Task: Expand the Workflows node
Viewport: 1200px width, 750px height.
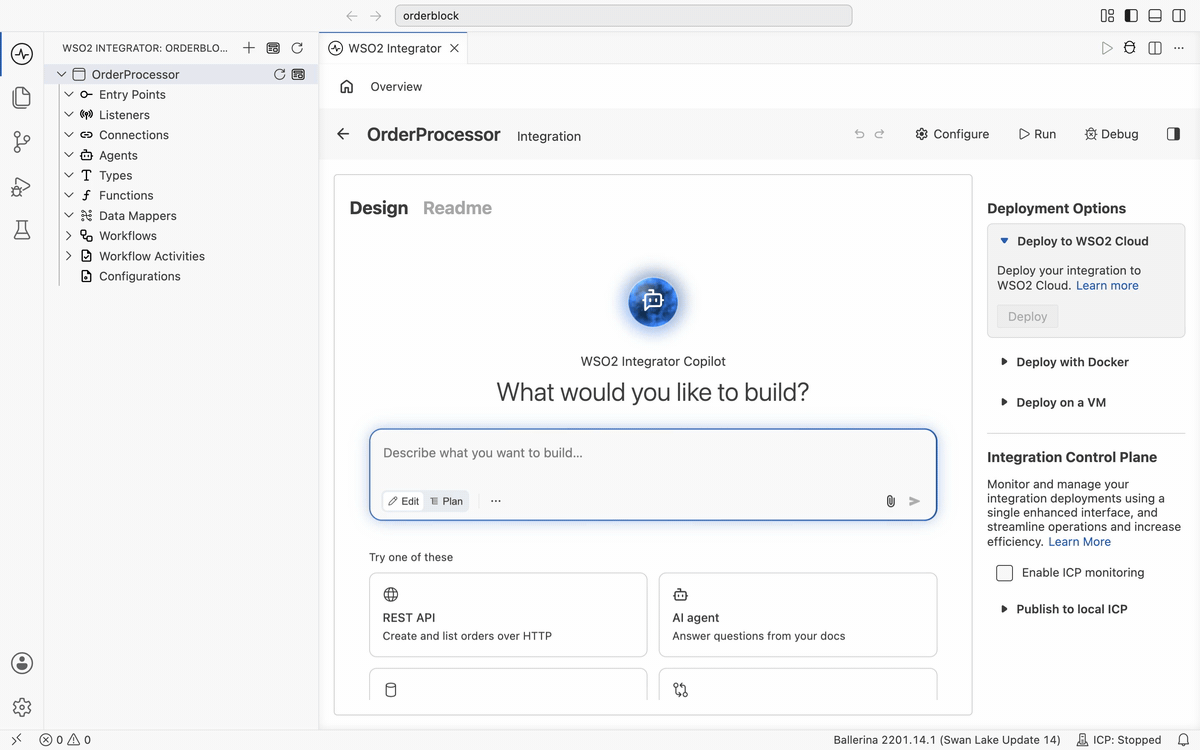Action: tap(69, 236)
